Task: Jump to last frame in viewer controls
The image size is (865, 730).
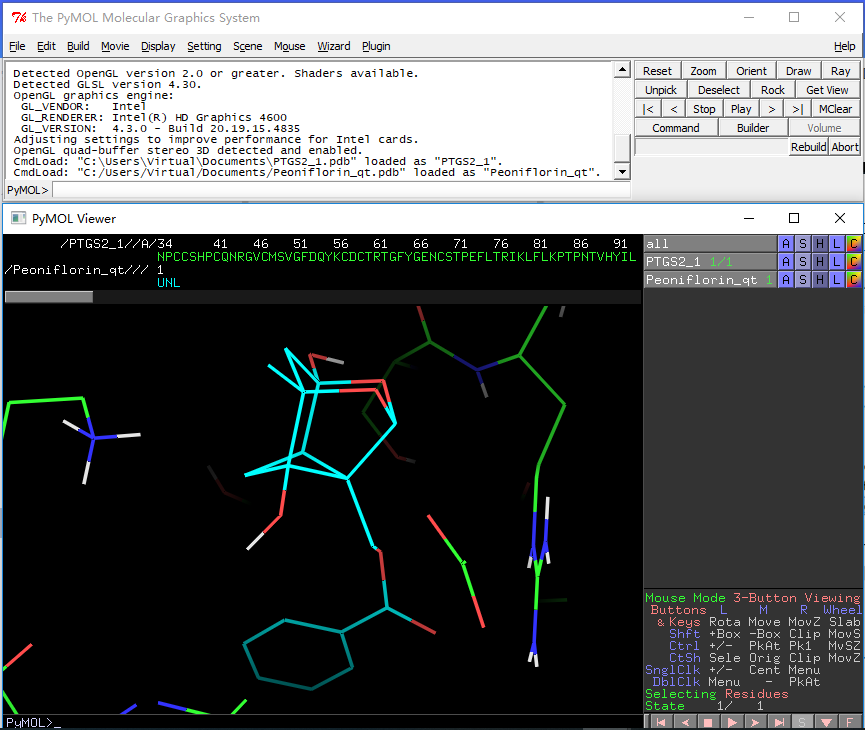Action: (x=779, y=722)
